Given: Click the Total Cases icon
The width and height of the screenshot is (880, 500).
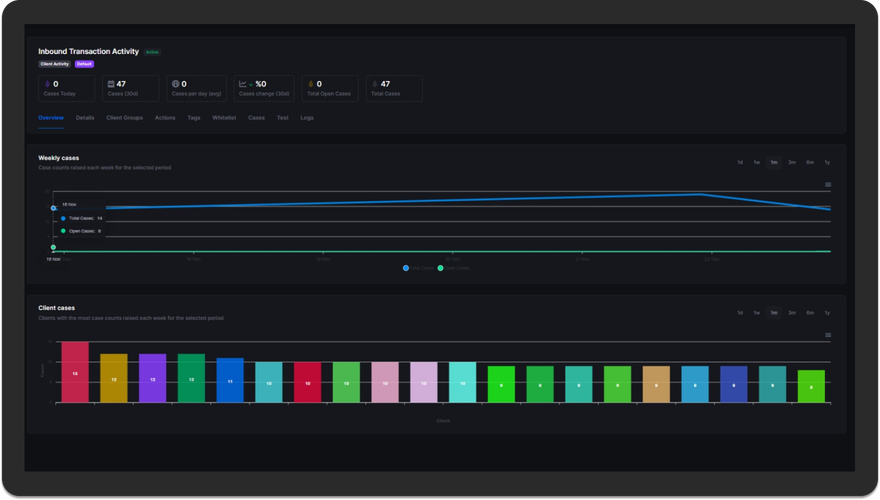Looking at the screenshot, I should [x=375, y=84].
